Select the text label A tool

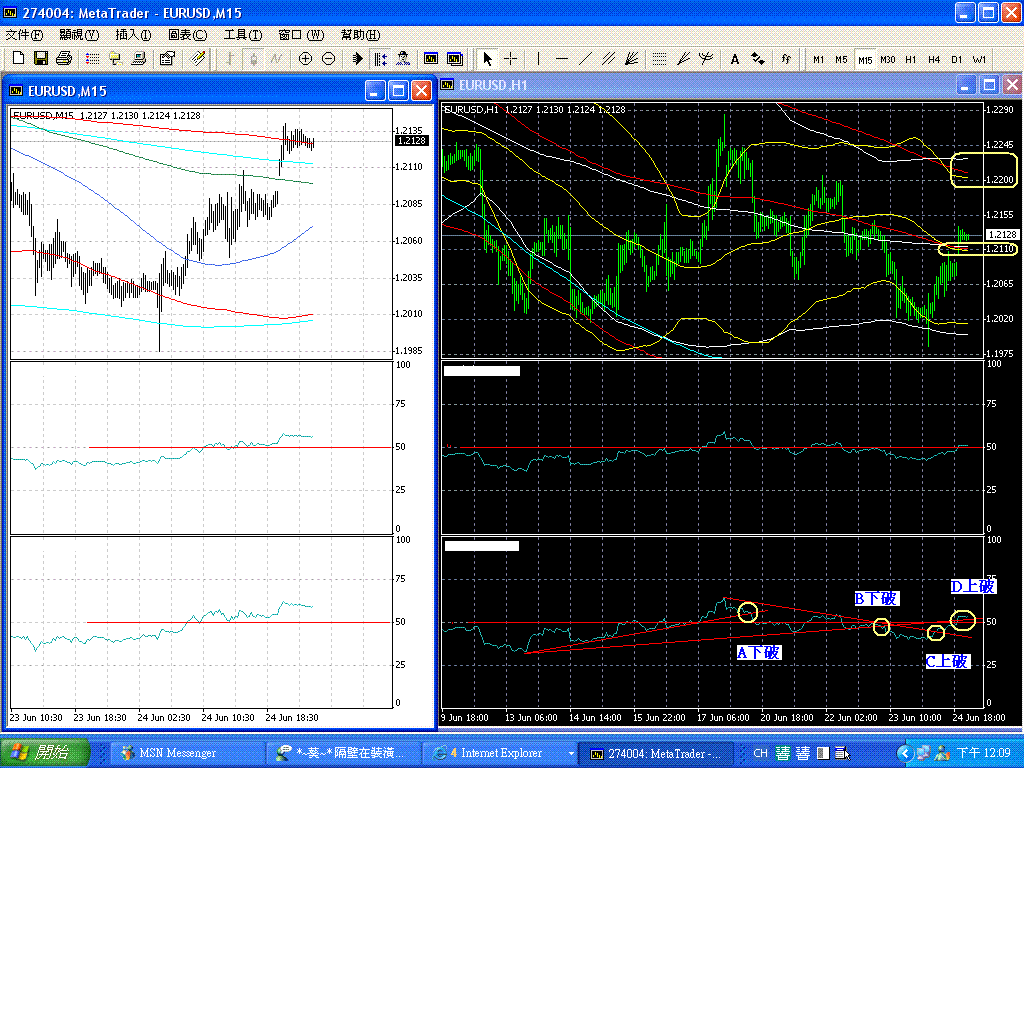click(735, 58)
